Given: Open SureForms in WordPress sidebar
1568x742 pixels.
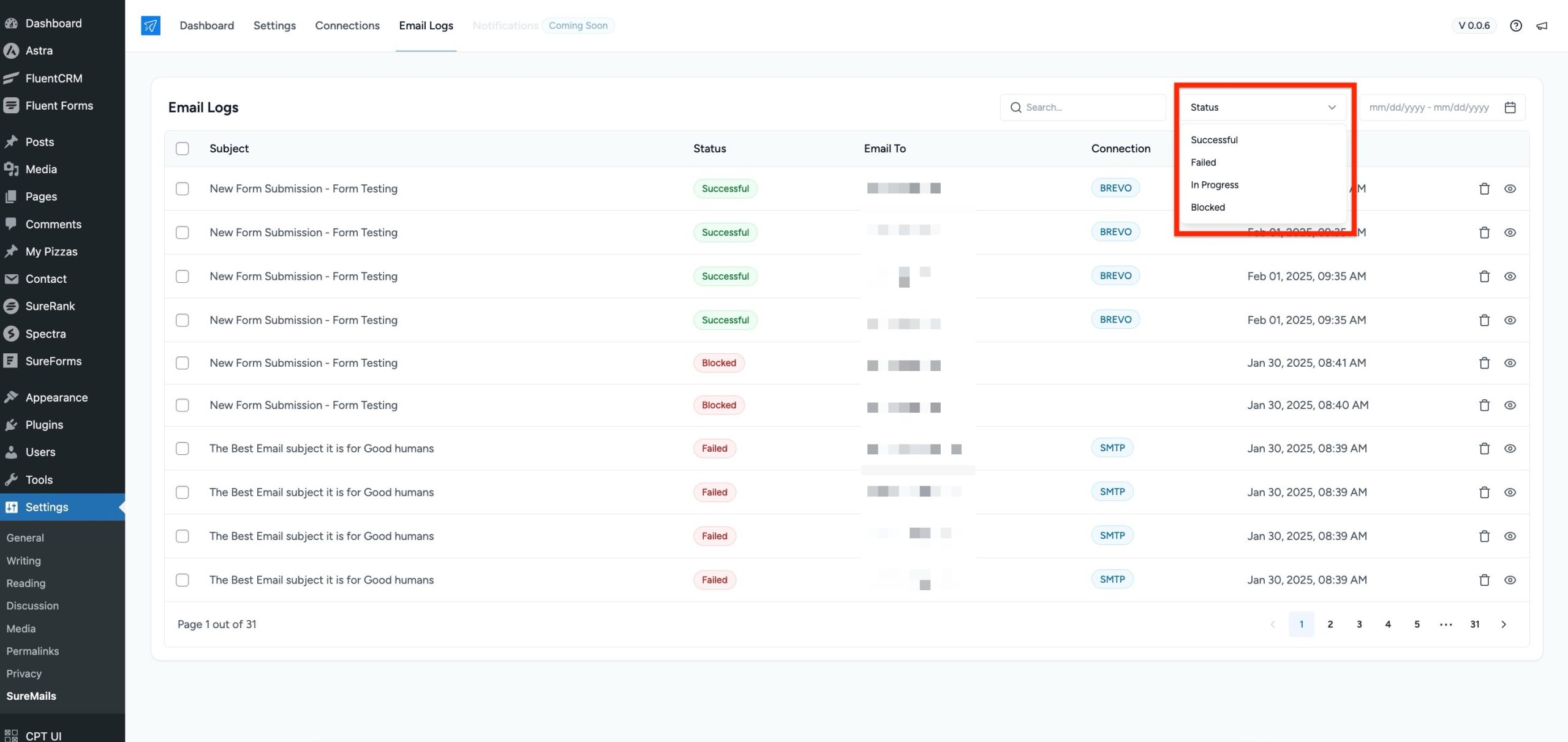Looking at the screenshot, I should (53, 361).
